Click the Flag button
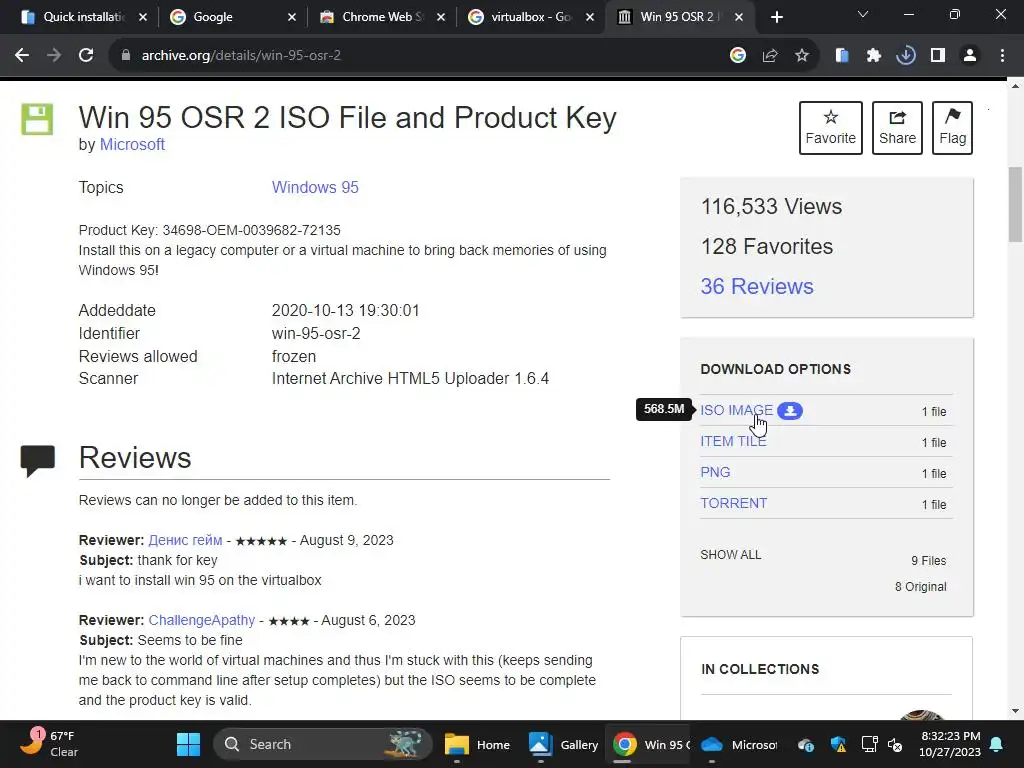1024x768 pixels. point(953,128)
